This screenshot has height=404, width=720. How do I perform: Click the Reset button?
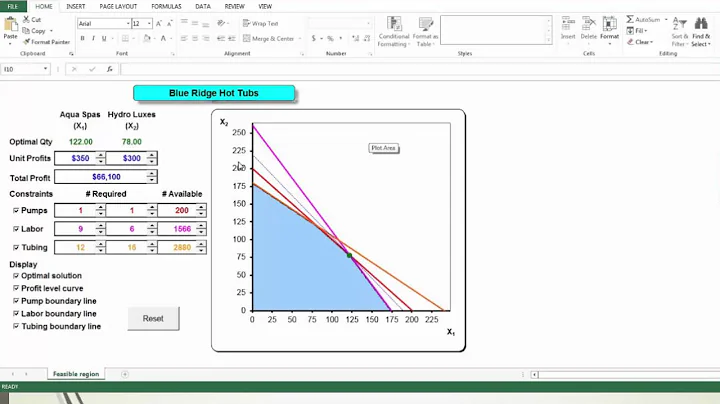click(x=153, y=318)
